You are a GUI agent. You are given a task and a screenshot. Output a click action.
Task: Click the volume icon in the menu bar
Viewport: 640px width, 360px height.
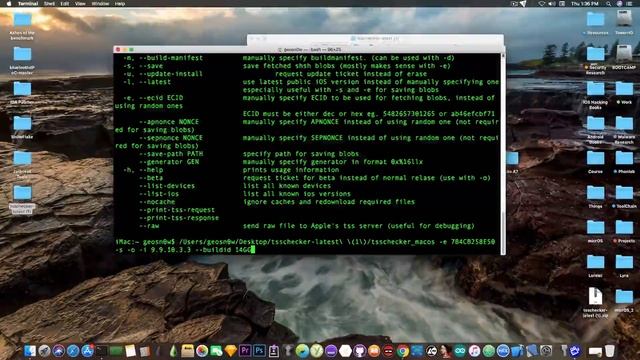point(551,4)
